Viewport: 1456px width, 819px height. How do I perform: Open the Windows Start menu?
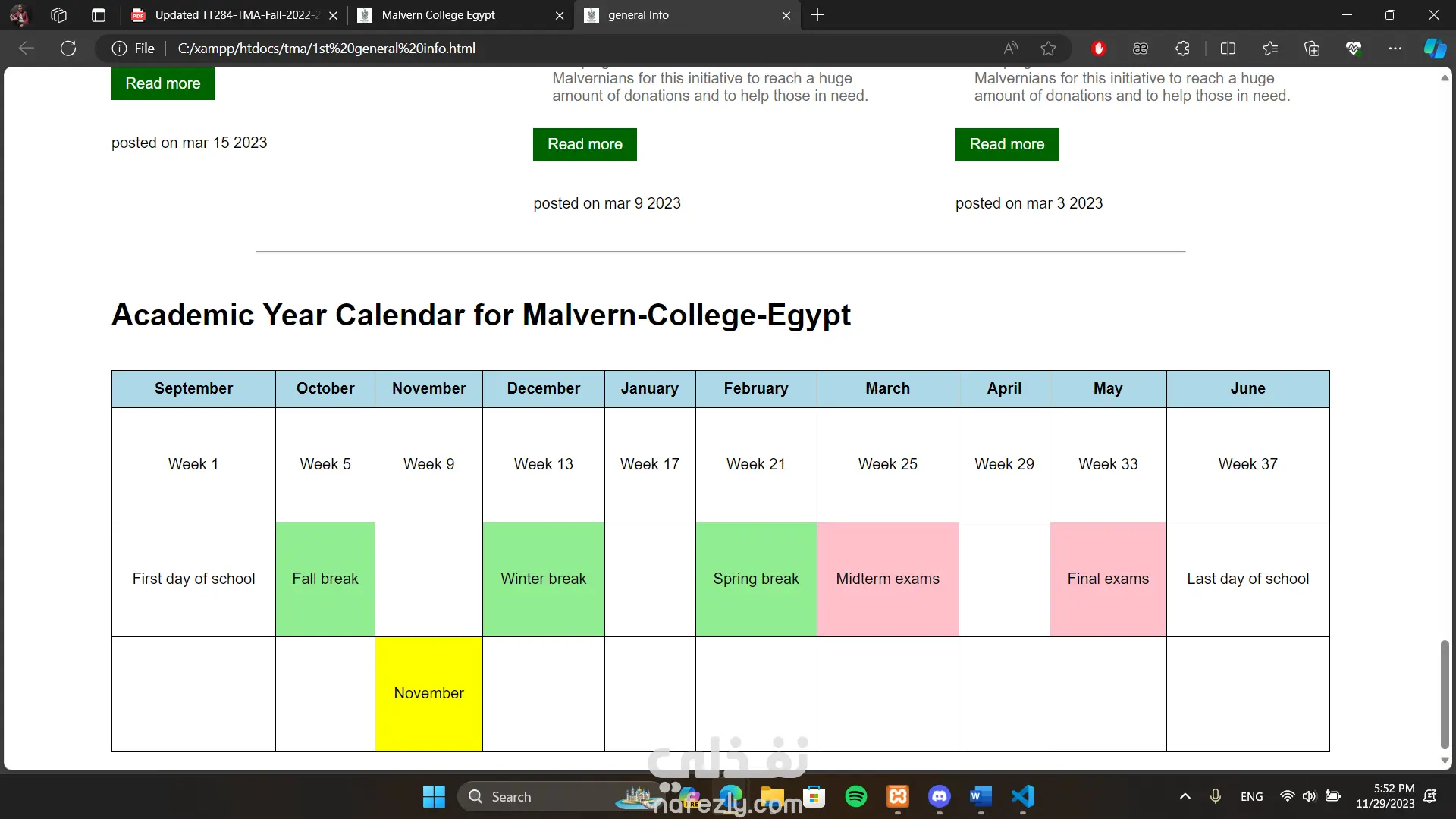coord(434,797)
